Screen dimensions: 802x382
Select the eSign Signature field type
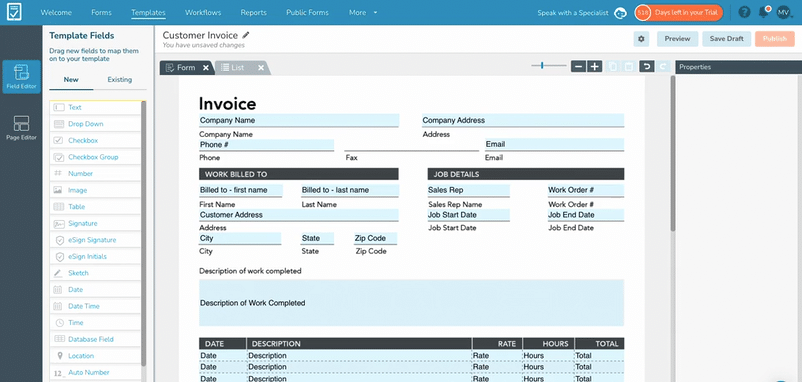pyautogui.click(x=95, y=240)
